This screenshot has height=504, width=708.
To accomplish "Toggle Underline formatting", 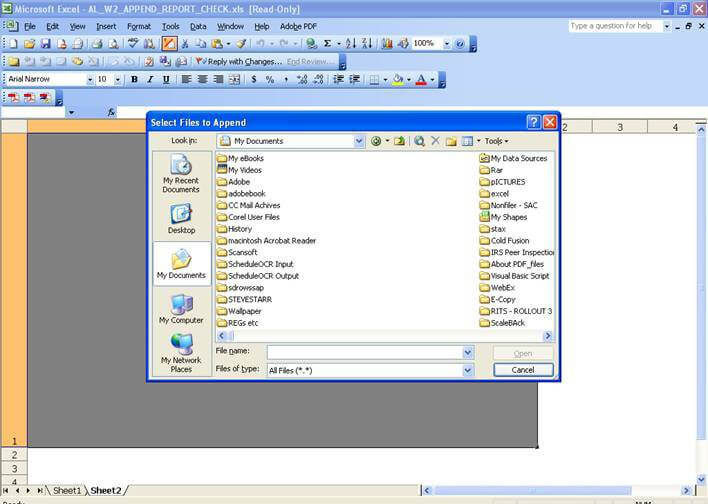I will pos(166,79).
